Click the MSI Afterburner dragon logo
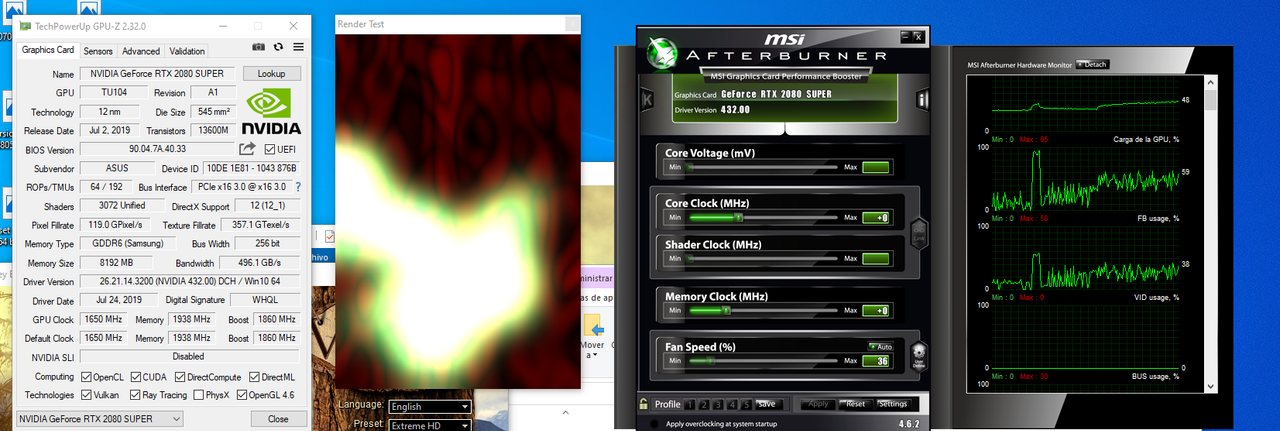The image size is (1280, 431). click(x=661, y=52)
